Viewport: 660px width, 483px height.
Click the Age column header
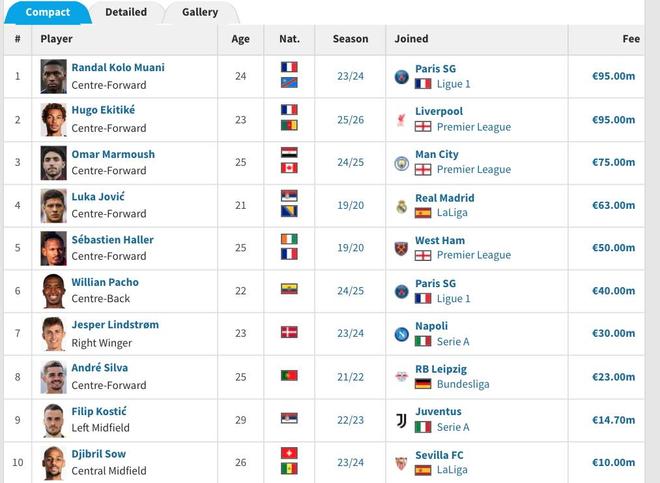(x=241, y=39)
